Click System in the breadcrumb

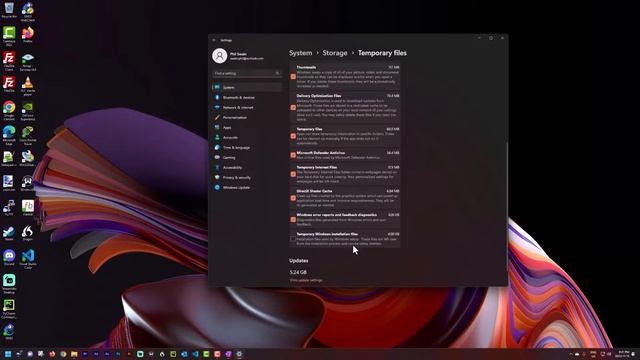[x=300, y=53]
